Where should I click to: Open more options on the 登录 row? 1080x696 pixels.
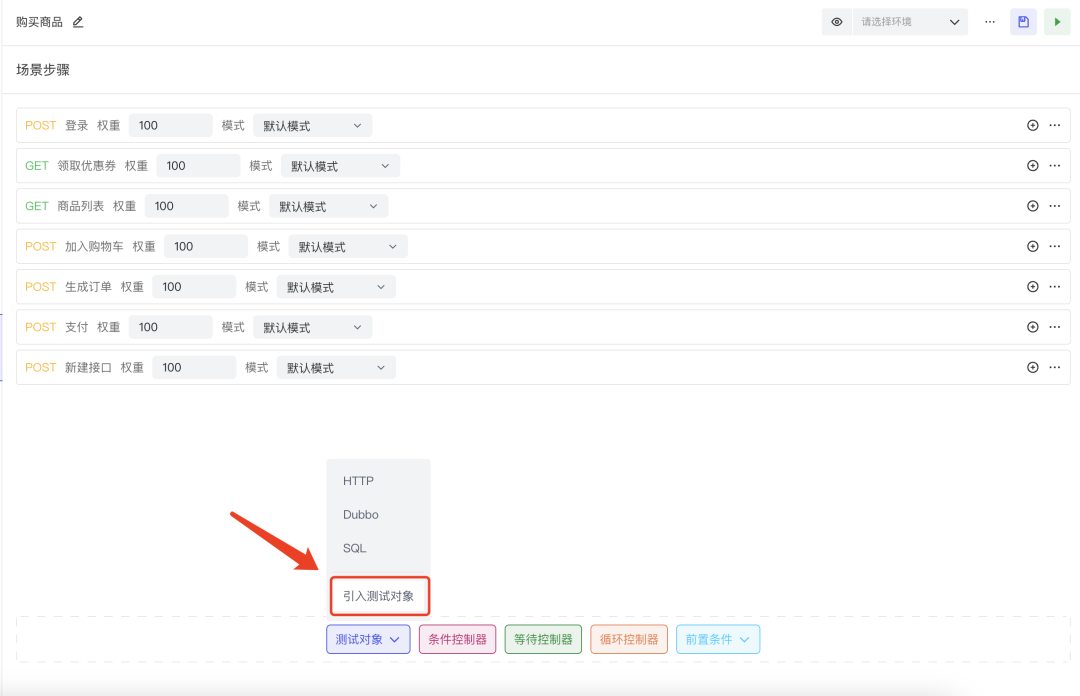point(1055,125)
